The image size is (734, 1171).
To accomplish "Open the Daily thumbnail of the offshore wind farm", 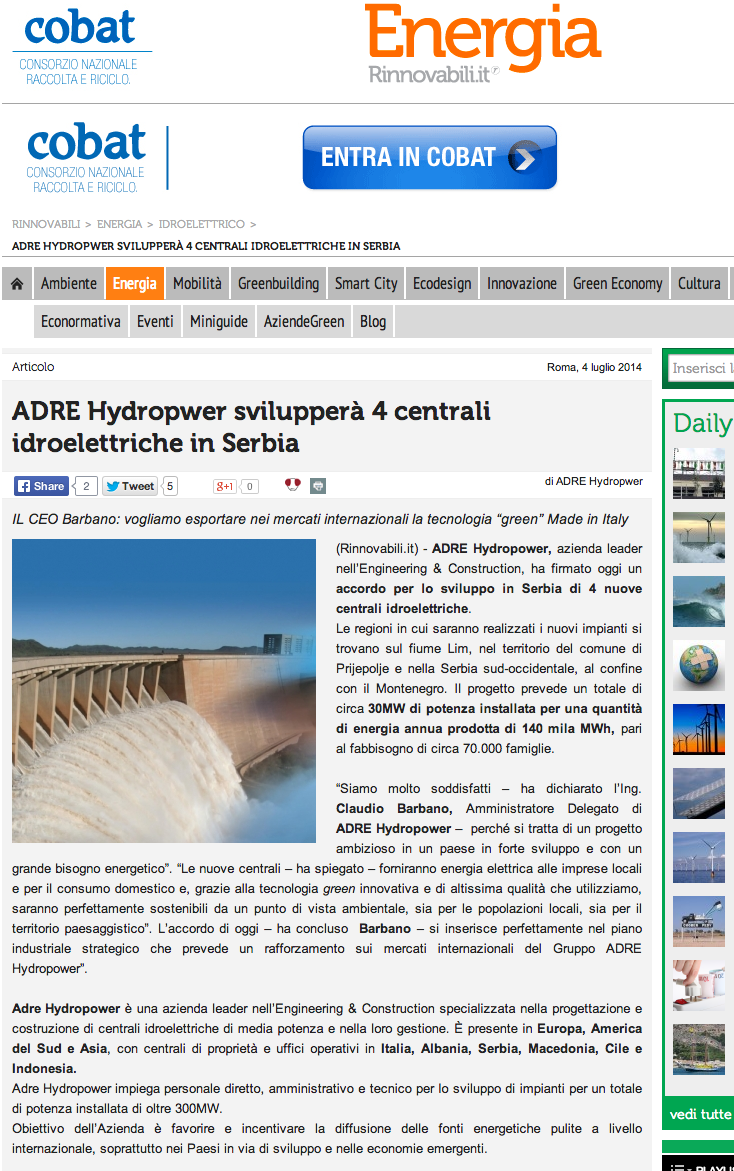I will (699, 857).
